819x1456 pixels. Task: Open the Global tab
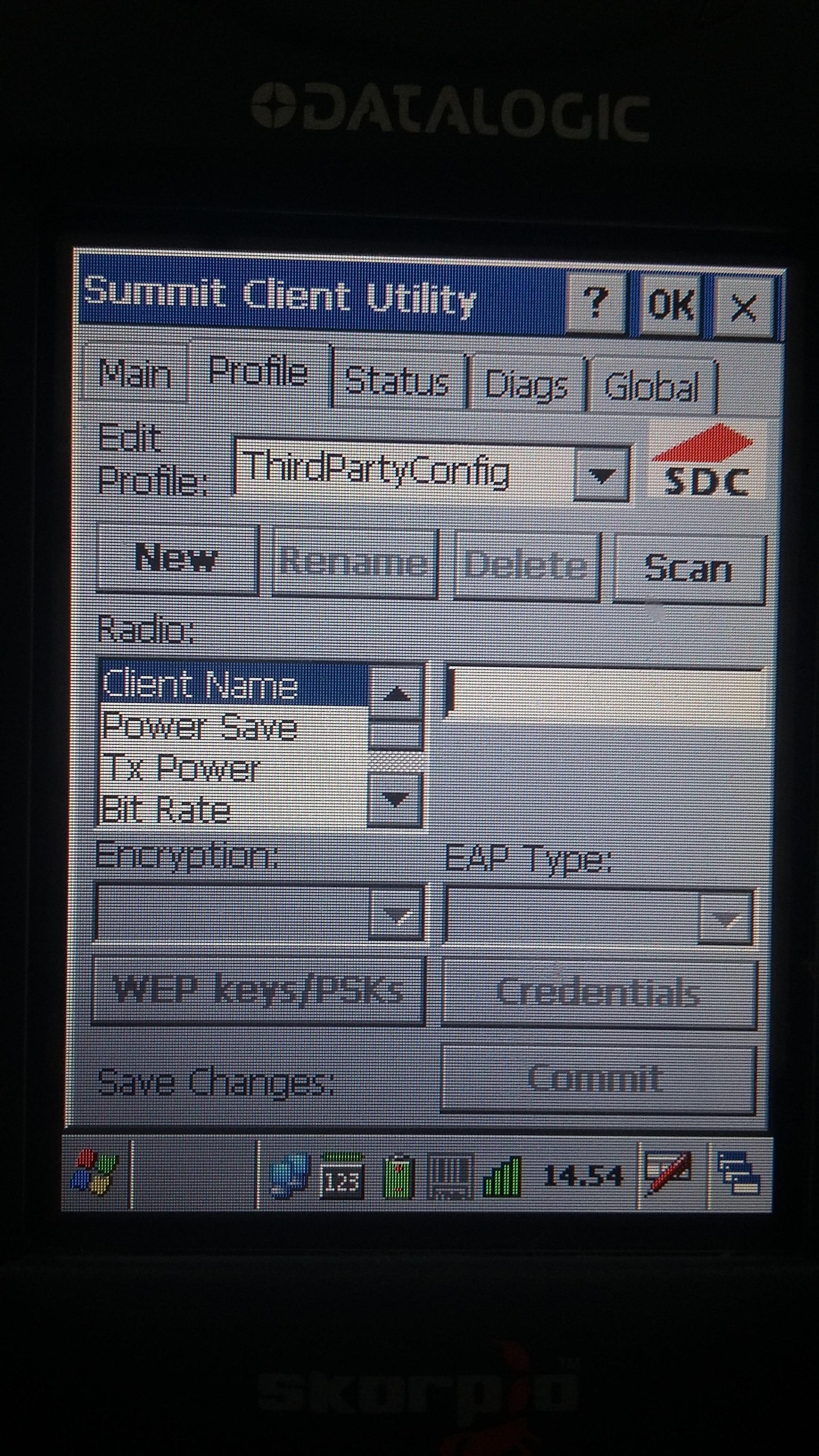pos(652,387)
